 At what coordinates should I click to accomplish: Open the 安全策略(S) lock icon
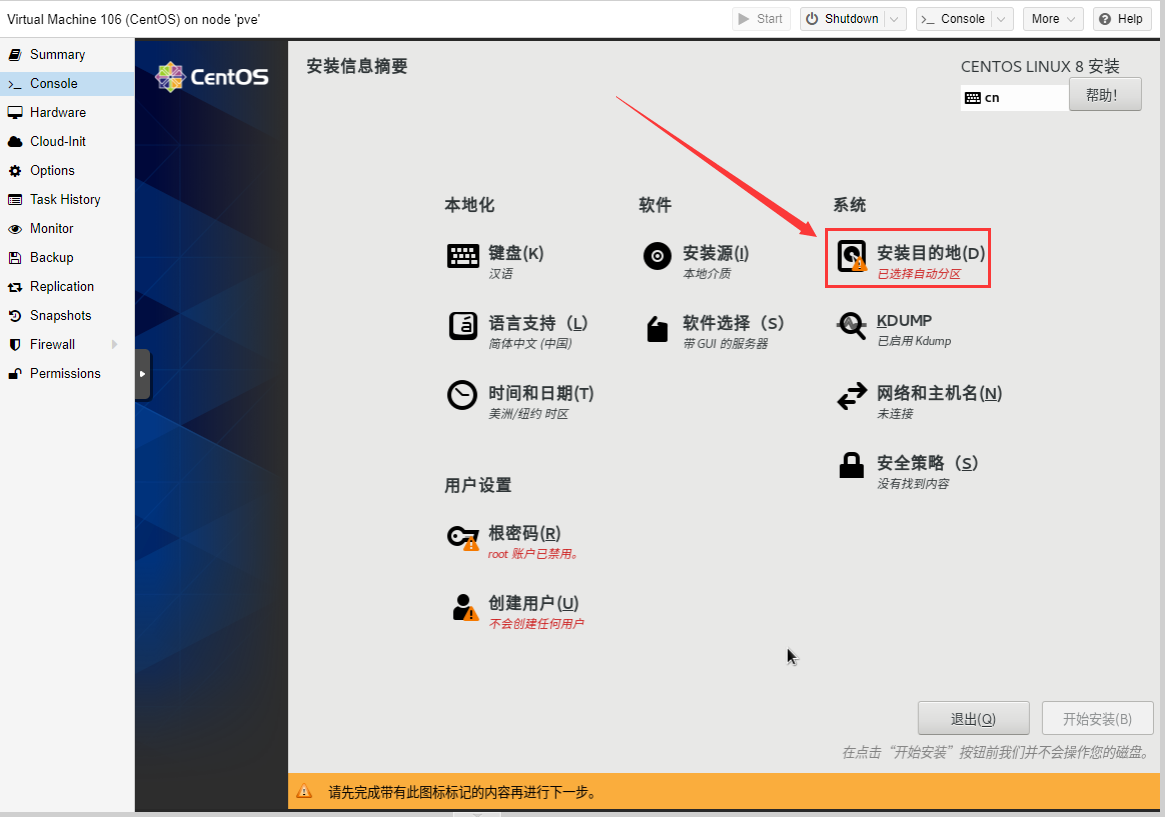851,466
